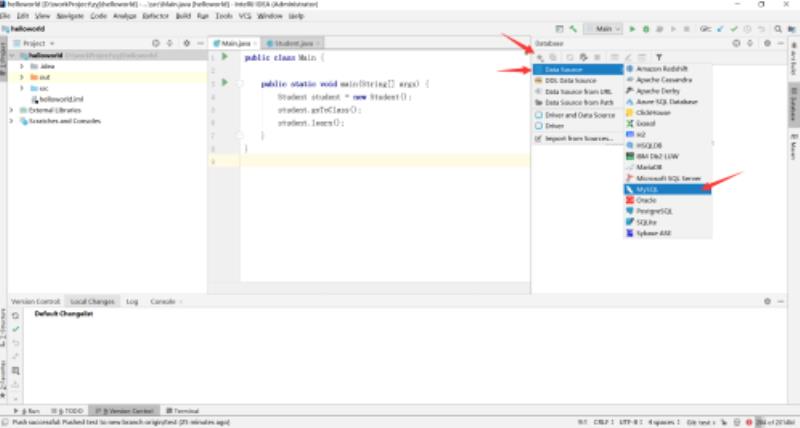
Task: Click the Version Control panel gear icon
Action: click(x=767, y=301)
